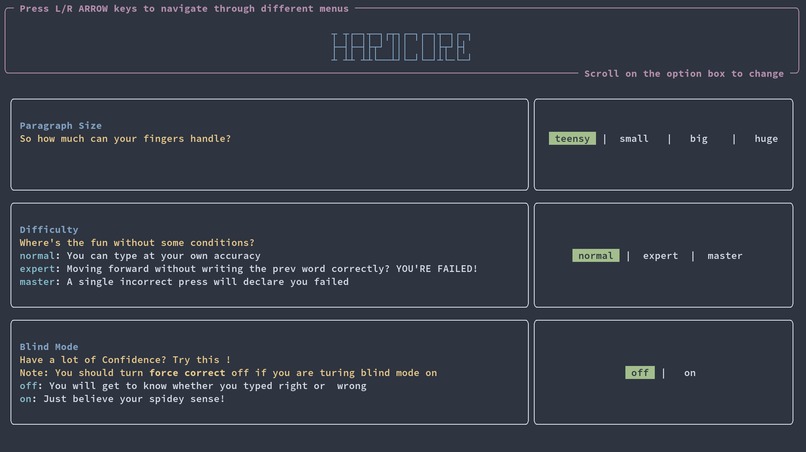Turn Blind Mode on

point(690,373)
